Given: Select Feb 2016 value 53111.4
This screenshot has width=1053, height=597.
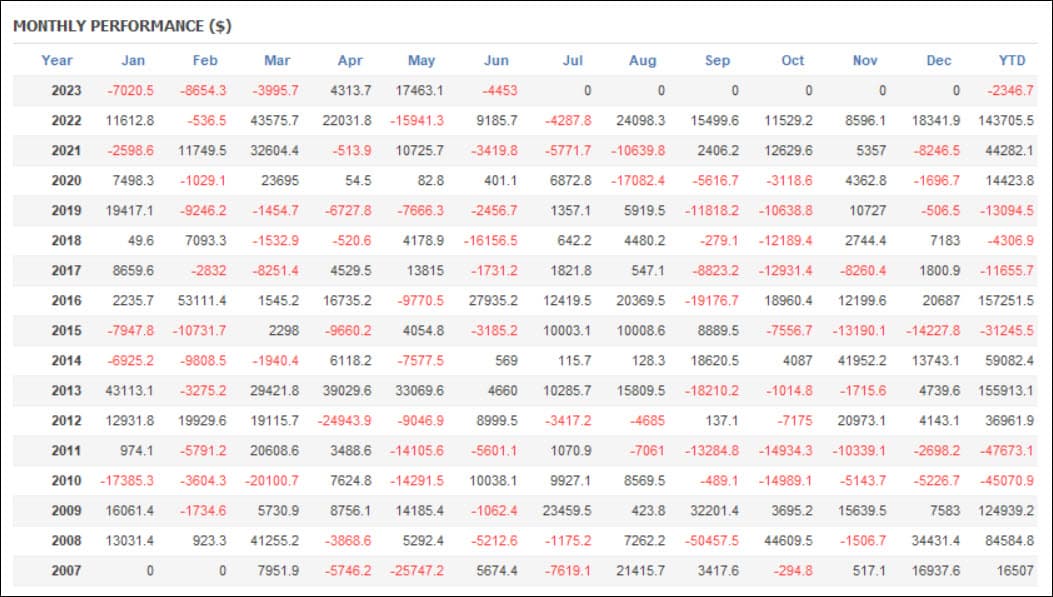Looking at the screenshot, I should point(201,301).
